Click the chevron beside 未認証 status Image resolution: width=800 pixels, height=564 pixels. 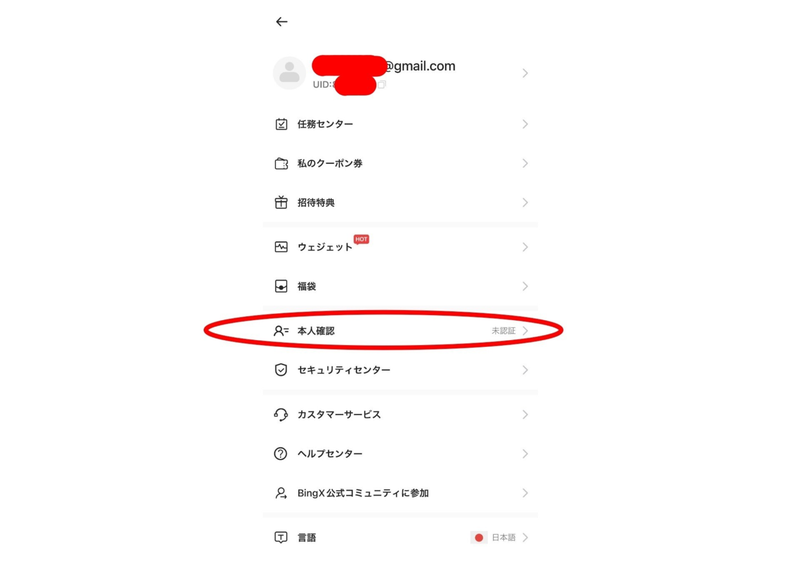(525, 331)
